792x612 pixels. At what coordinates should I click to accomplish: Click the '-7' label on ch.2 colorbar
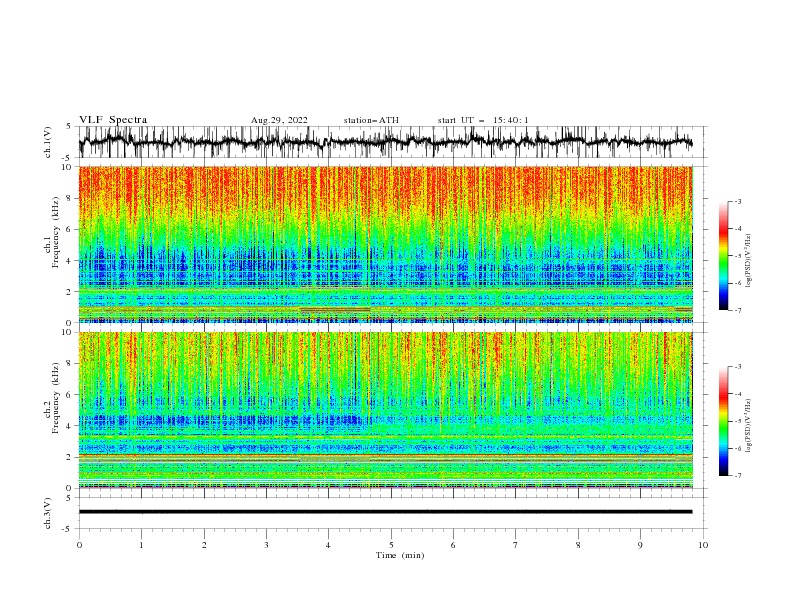pos(737,476)
